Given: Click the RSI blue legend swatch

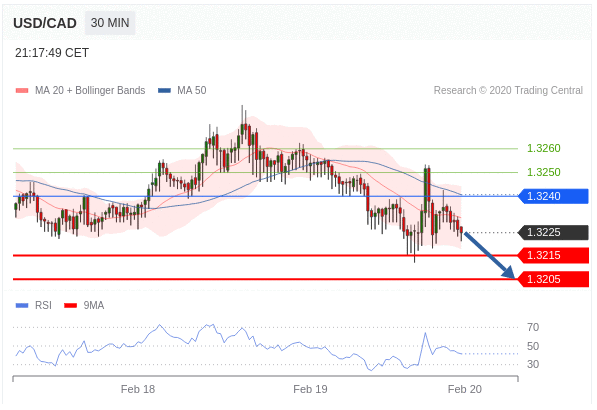Looking at the screenshot, I should (x=22, y=305).
